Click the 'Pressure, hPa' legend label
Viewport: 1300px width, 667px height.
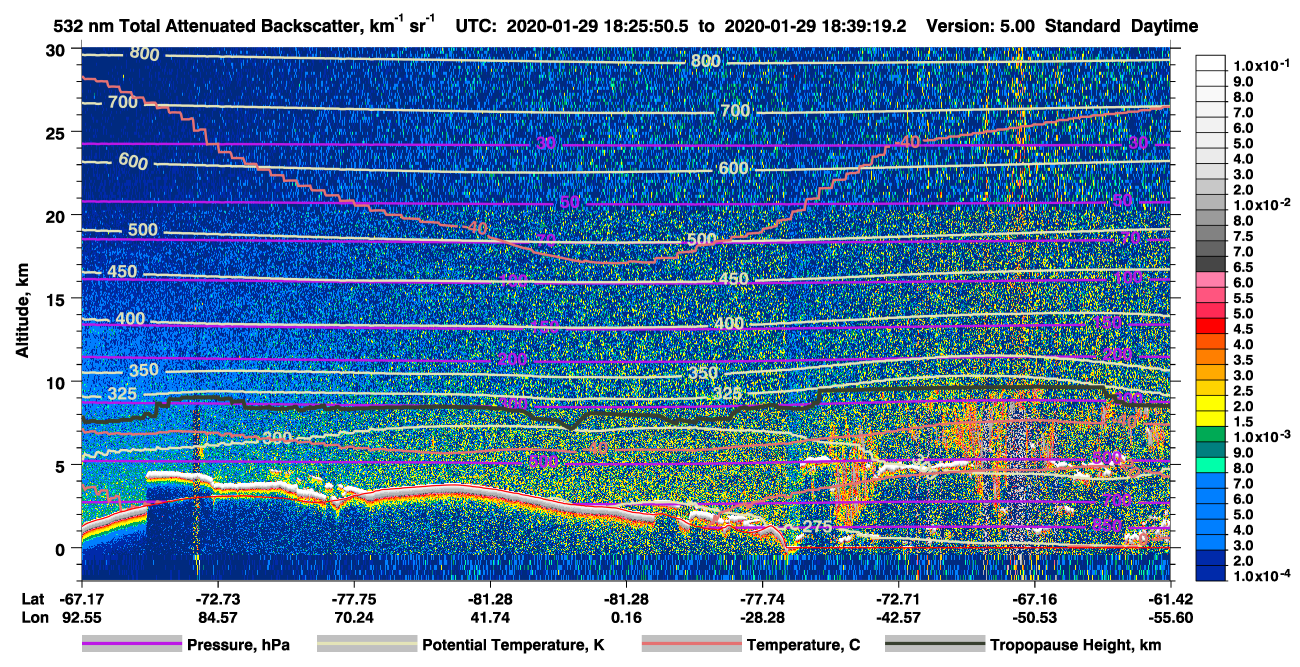pos(238,646)
